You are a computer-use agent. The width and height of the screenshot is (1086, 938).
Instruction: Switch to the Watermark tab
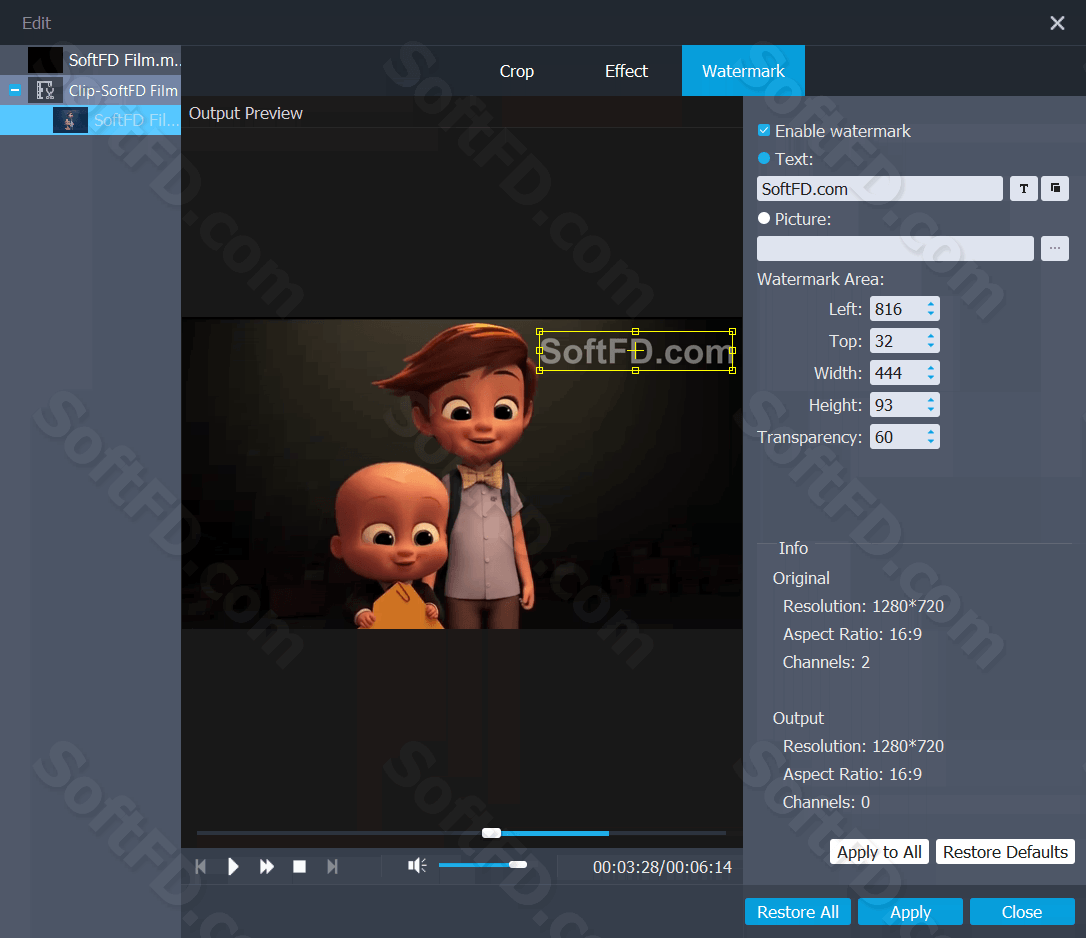click(743, 71)
